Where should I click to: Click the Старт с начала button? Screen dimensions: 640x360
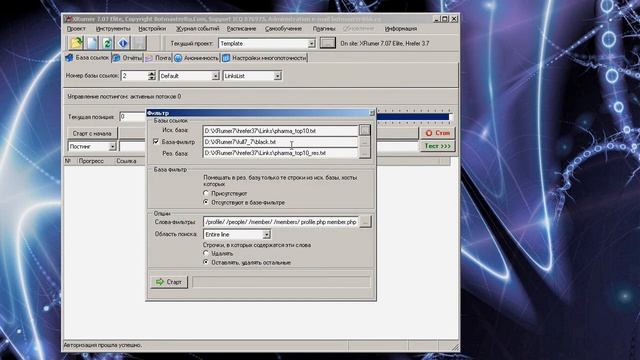(x=92, y=133)
